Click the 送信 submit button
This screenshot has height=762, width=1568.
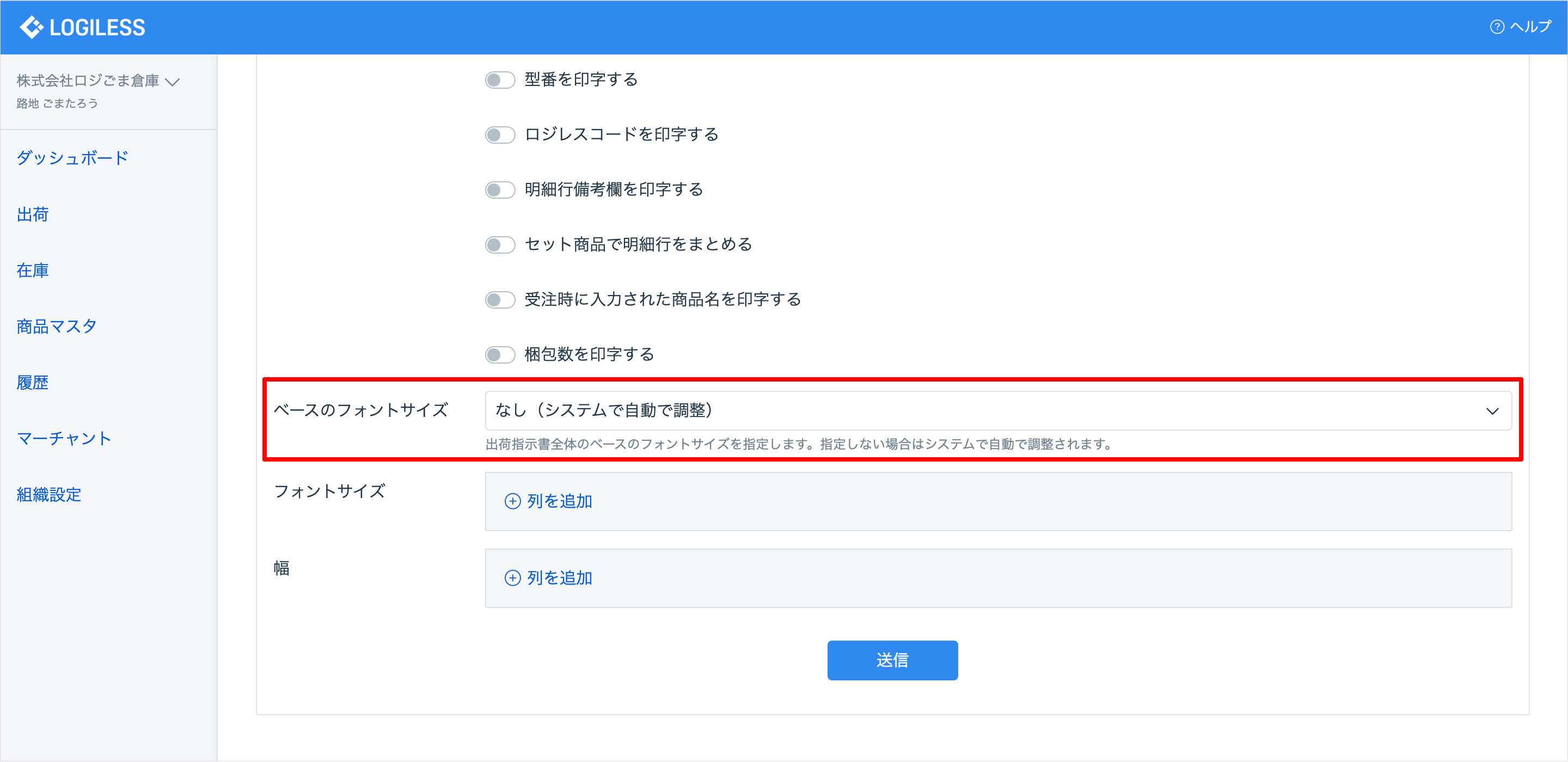[x=892, y=660]
